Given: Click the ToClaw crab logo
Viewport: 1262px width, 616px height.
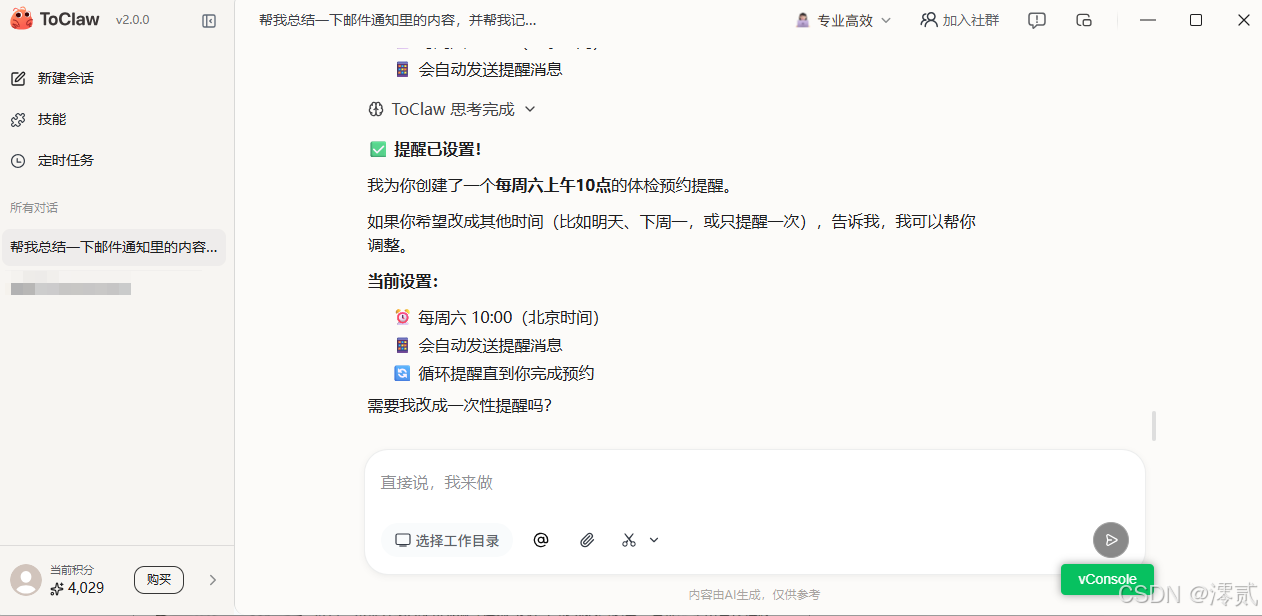Looking at the screenshot, I should click(22, 19).
